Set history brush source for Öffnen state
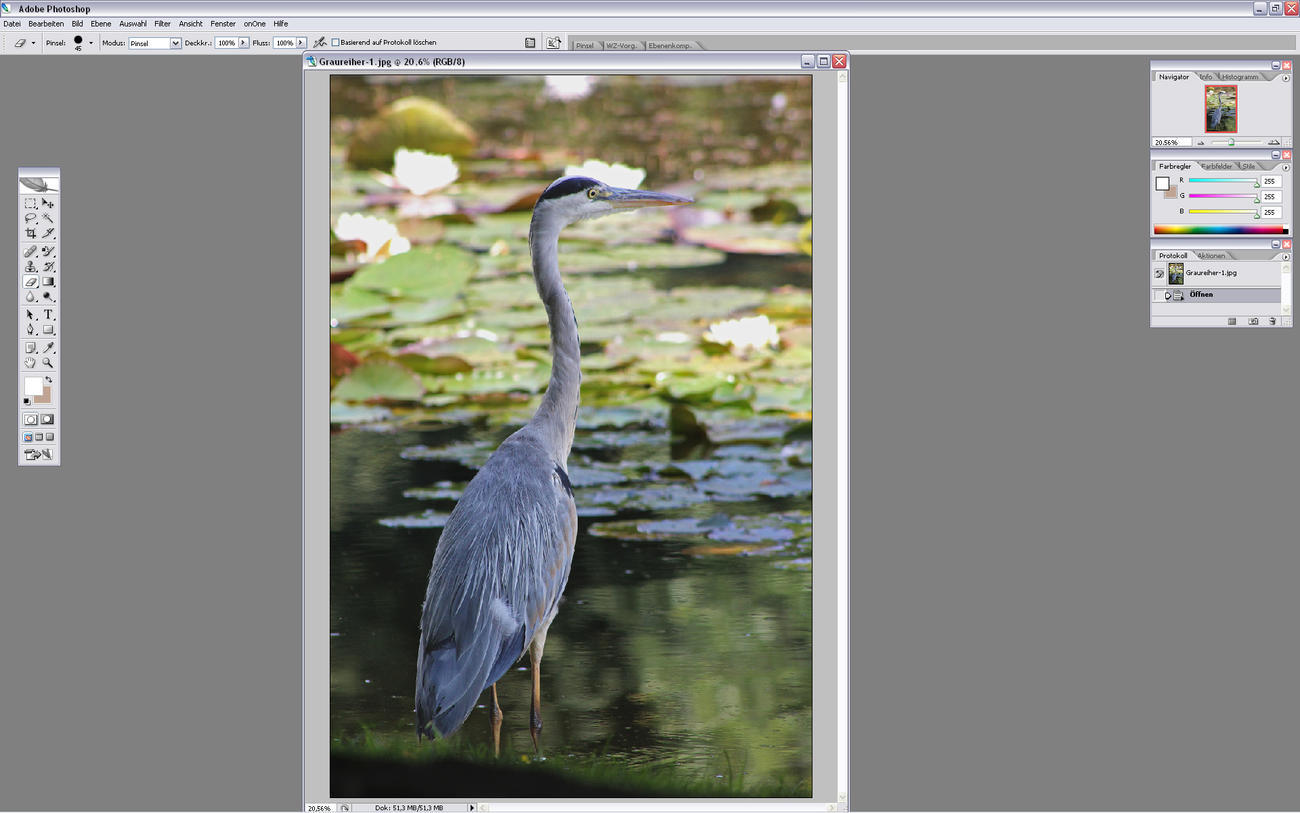1300x813 pixels. 1159,295
